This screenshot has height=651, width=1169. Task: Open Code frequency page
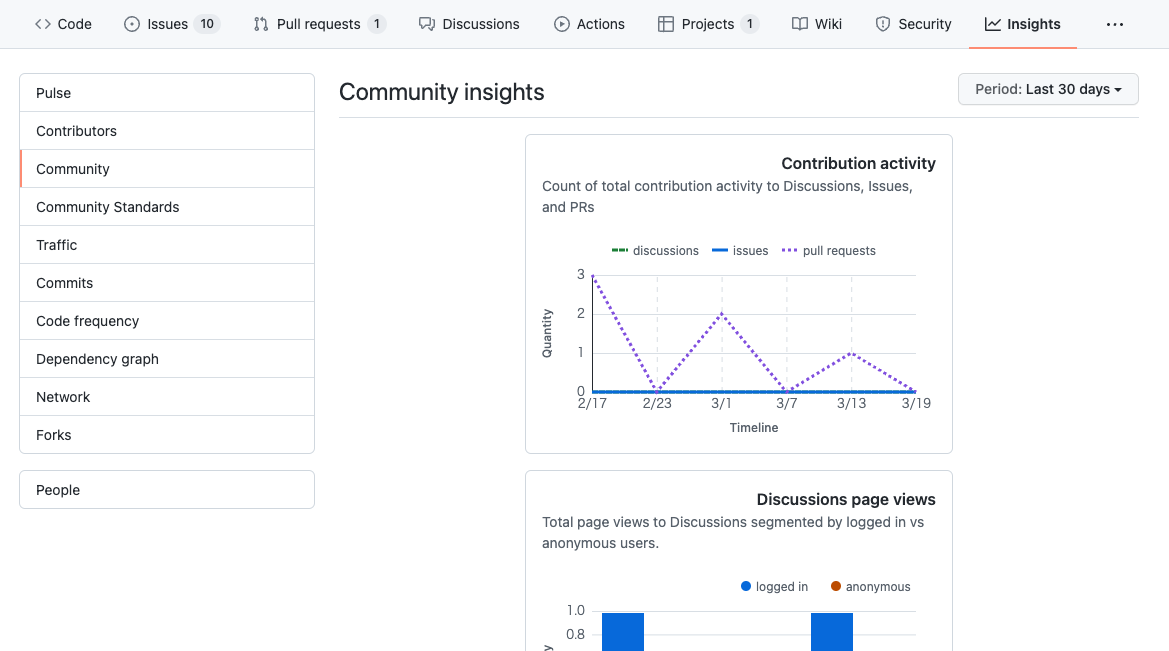(167, 321)
